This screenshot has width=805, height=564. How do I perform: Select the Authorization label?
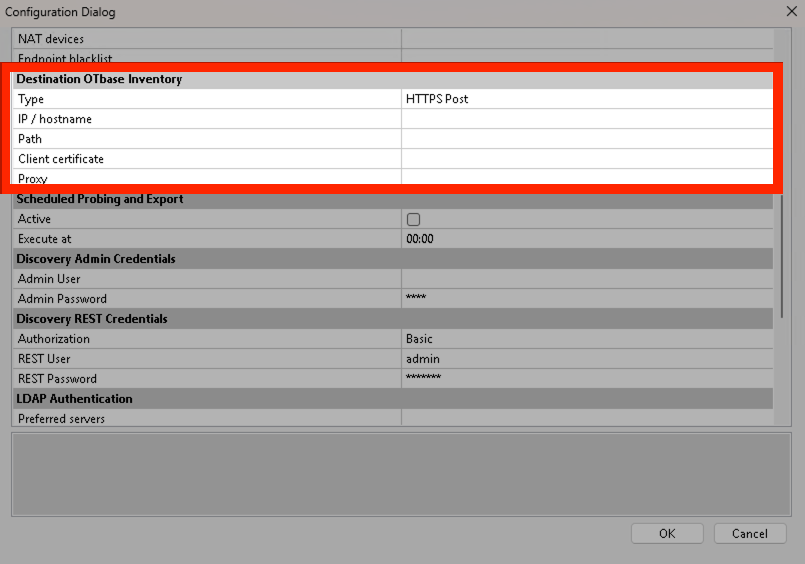coord(54,339)
